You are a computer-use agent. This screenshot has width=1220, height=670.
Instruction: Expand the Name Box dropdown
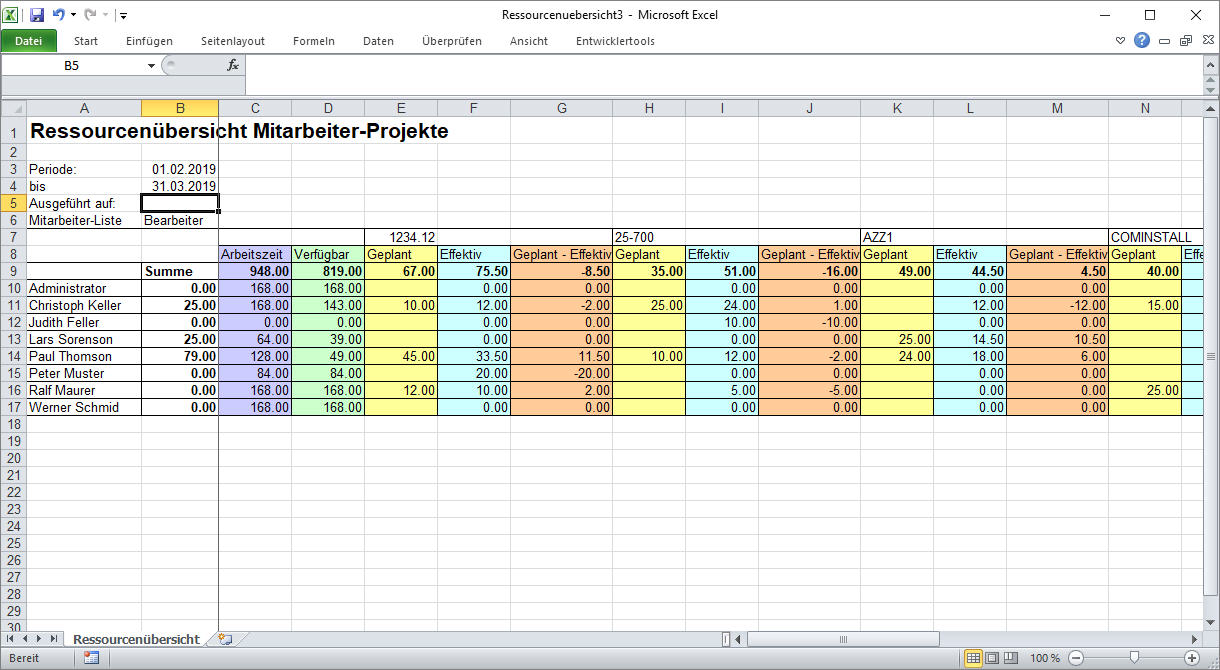[x=151, y=65]
